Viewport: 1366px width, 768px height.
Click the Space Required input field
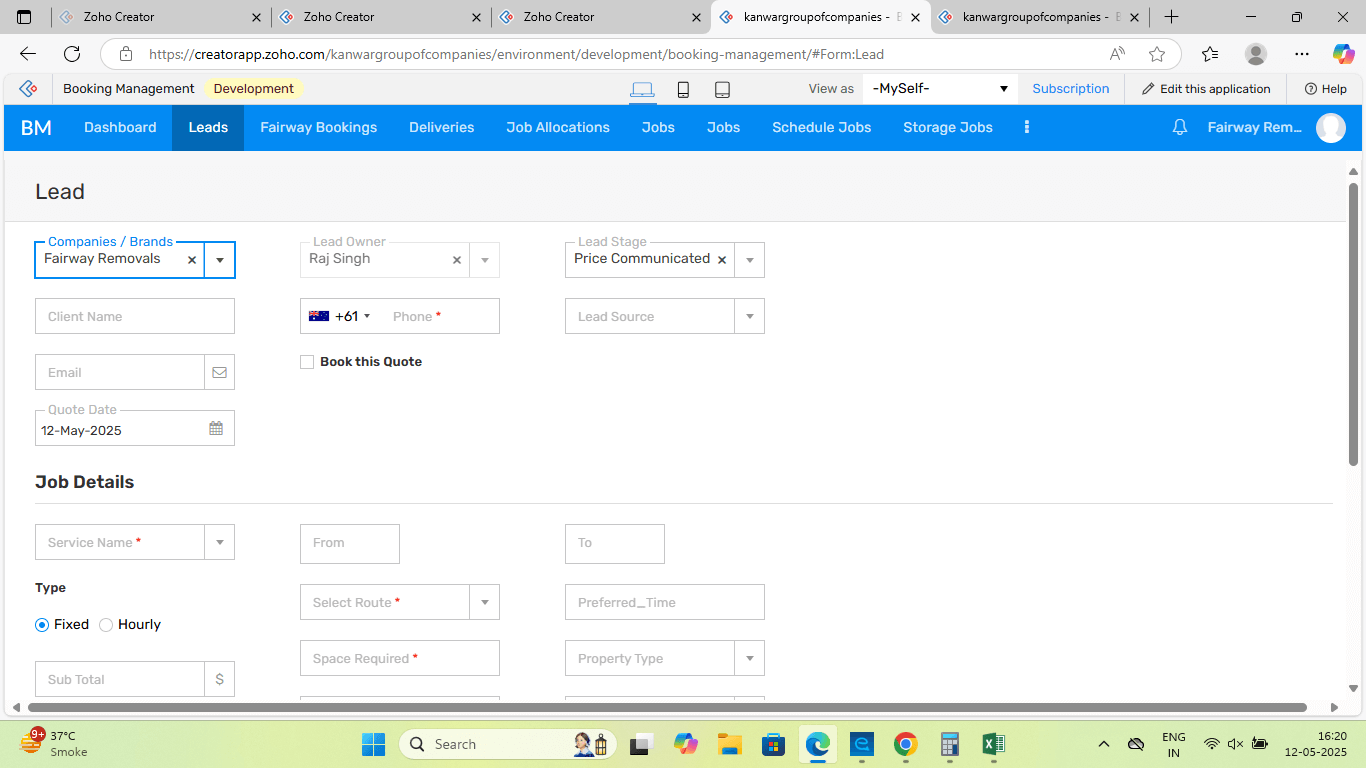pos(400,658)
